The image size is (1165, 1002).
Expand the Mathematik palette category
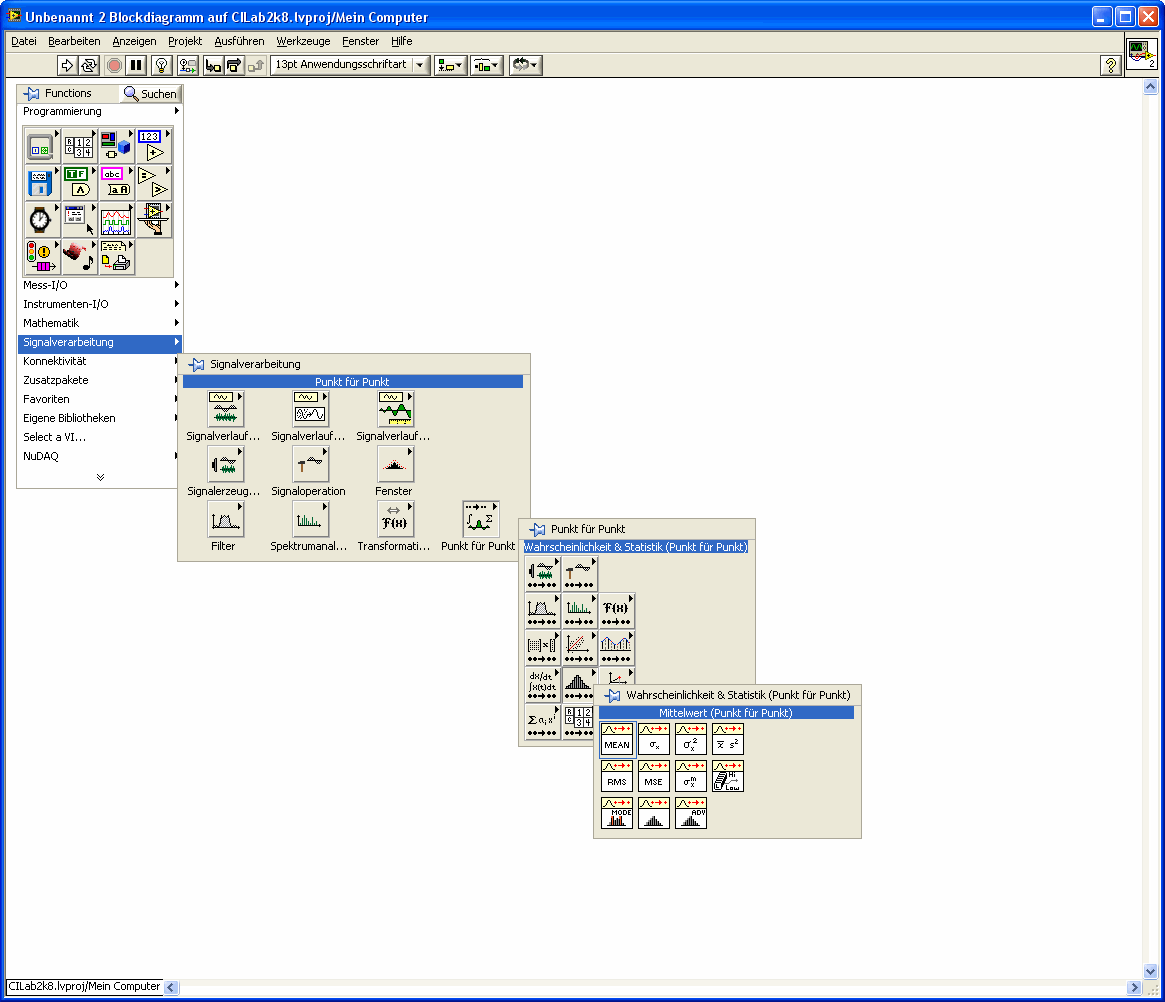coord(51,323)
